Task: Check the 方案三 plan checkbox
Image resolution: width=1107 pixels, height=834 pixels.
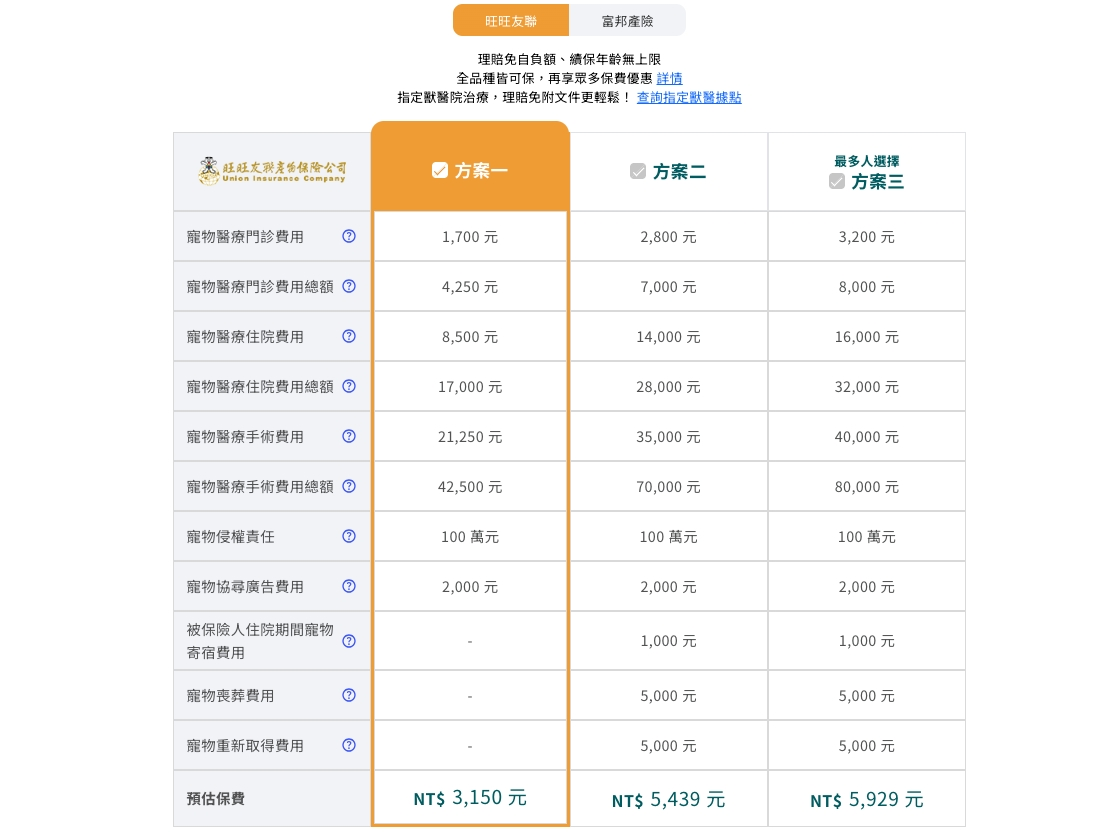Action: 837,181
